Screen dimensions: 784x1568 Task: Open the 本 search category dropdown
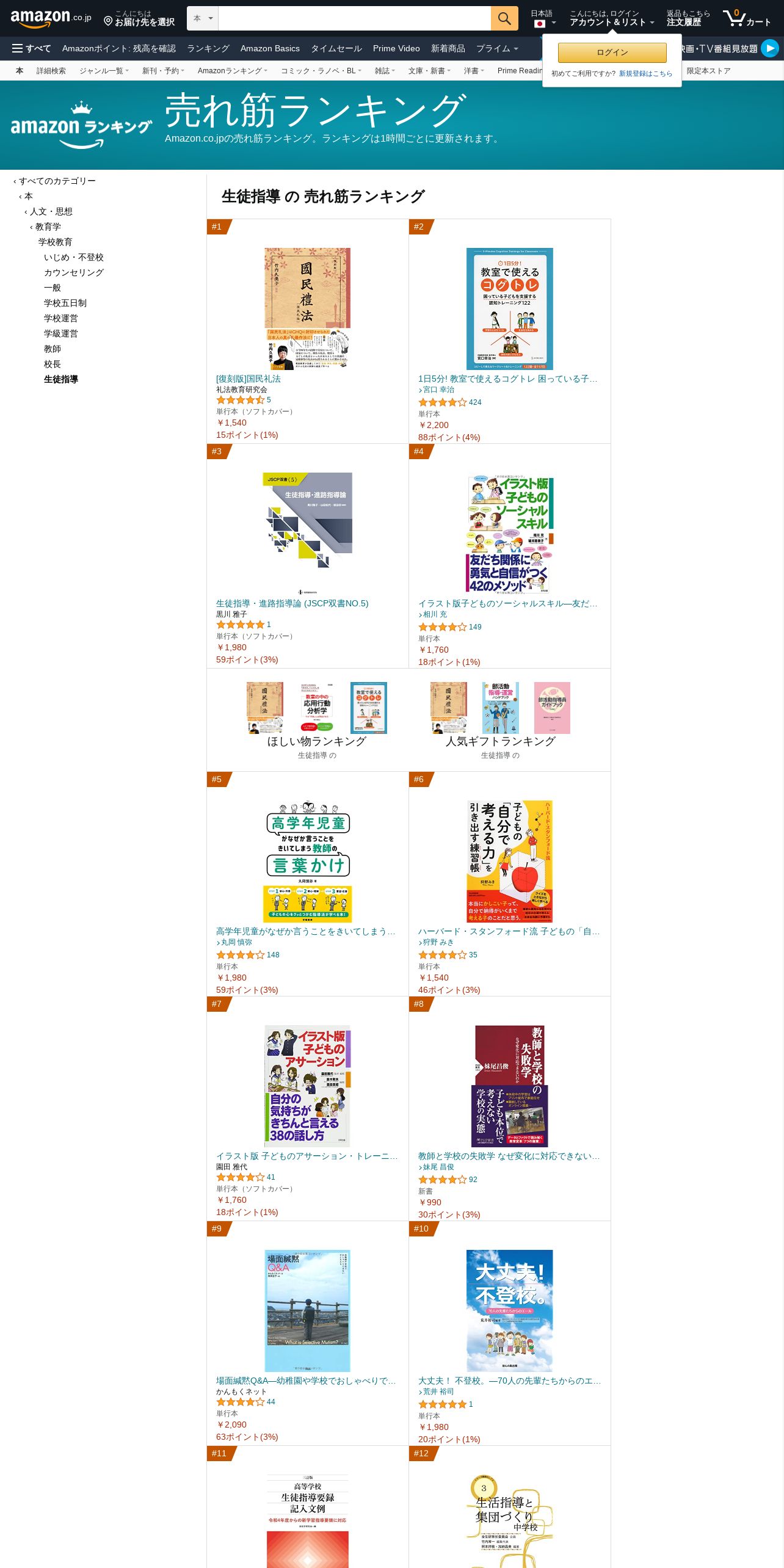click(x=203, y=18)
